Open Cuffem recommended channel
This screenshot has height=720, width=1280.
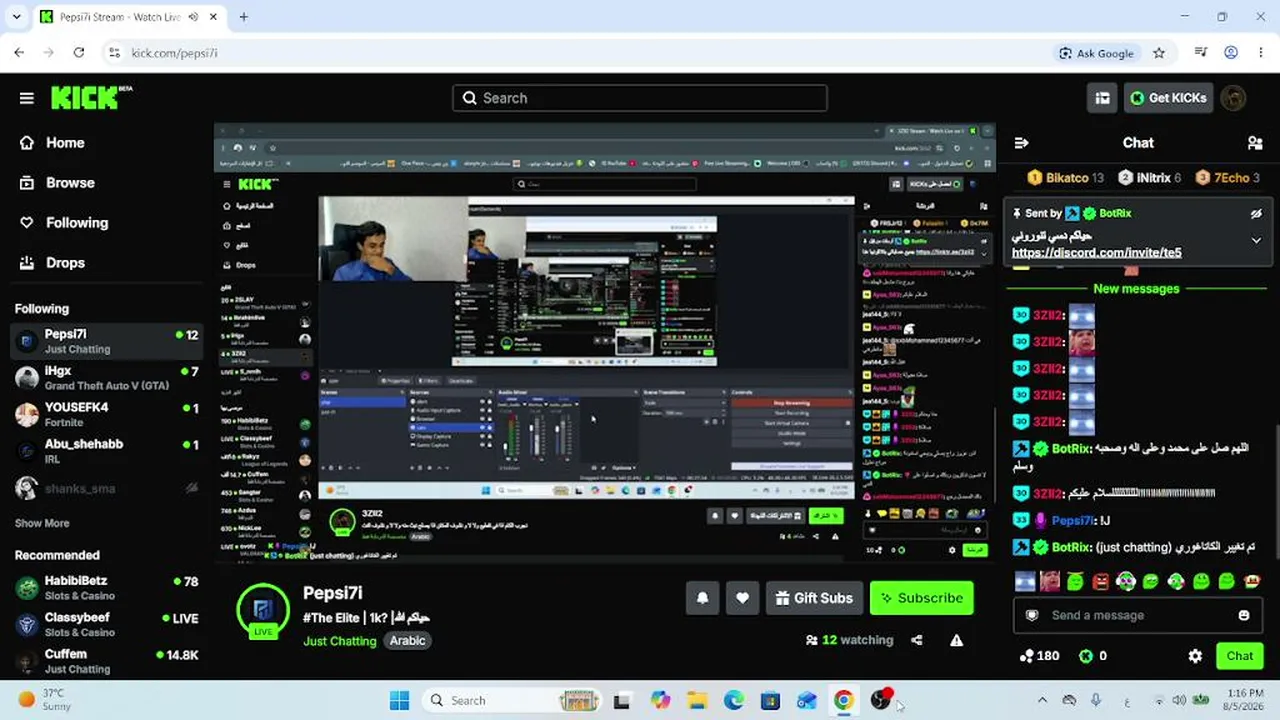pyautogui.click(x=108, y=661)
